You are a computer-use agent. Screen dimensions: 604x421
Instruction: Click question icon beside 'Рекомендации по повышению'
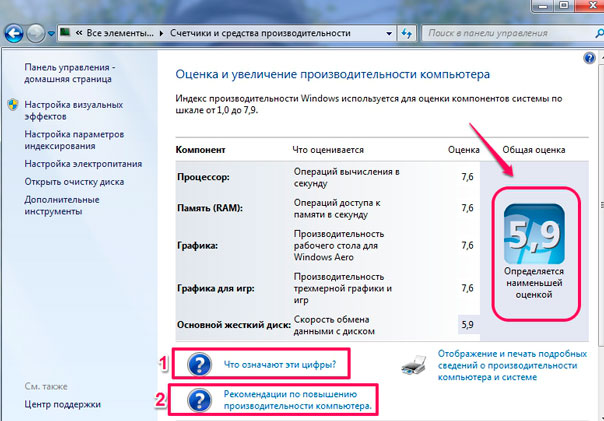tap(199, 400)
